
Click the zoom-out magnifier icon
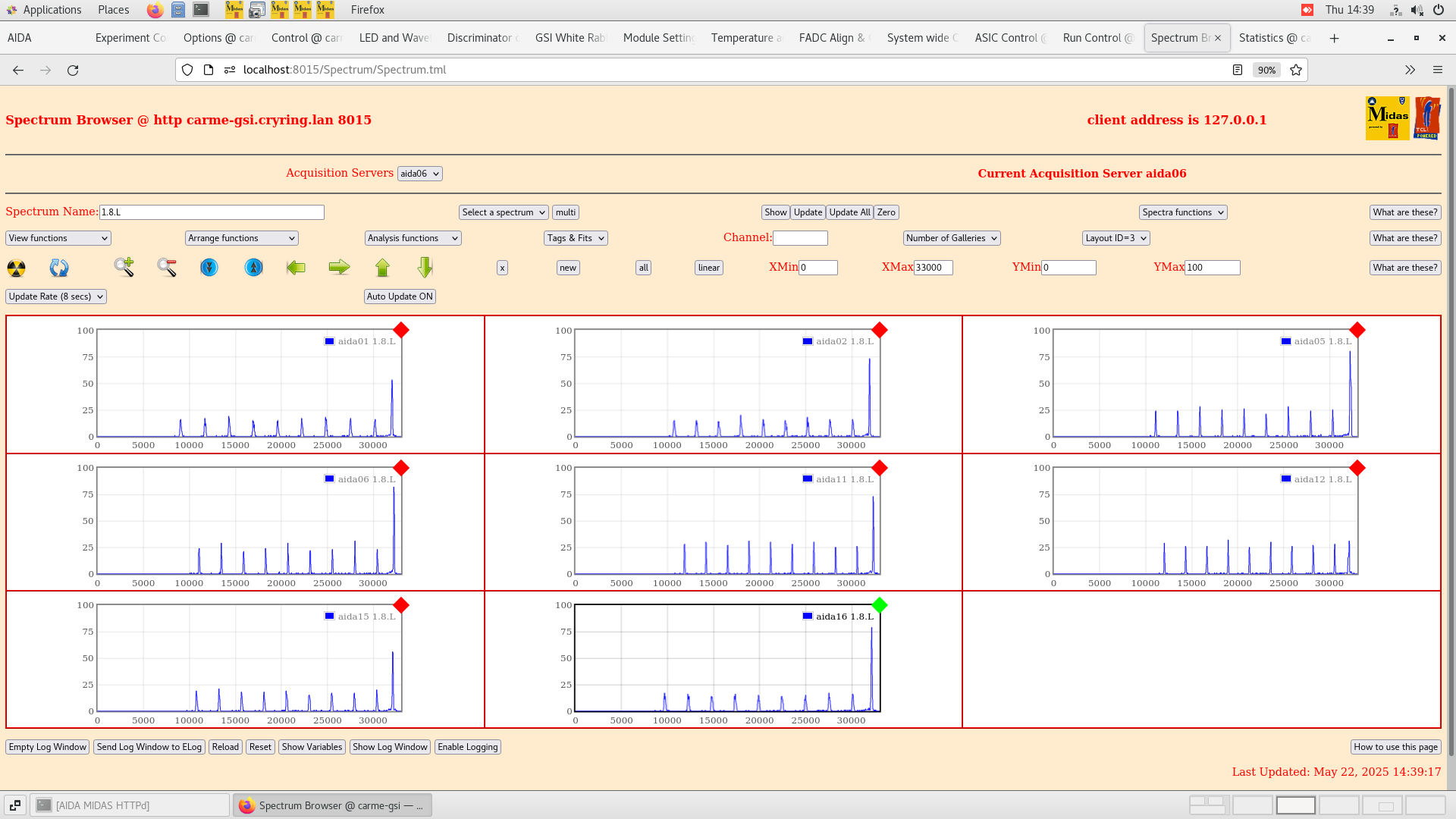click(x=167, y=268)
